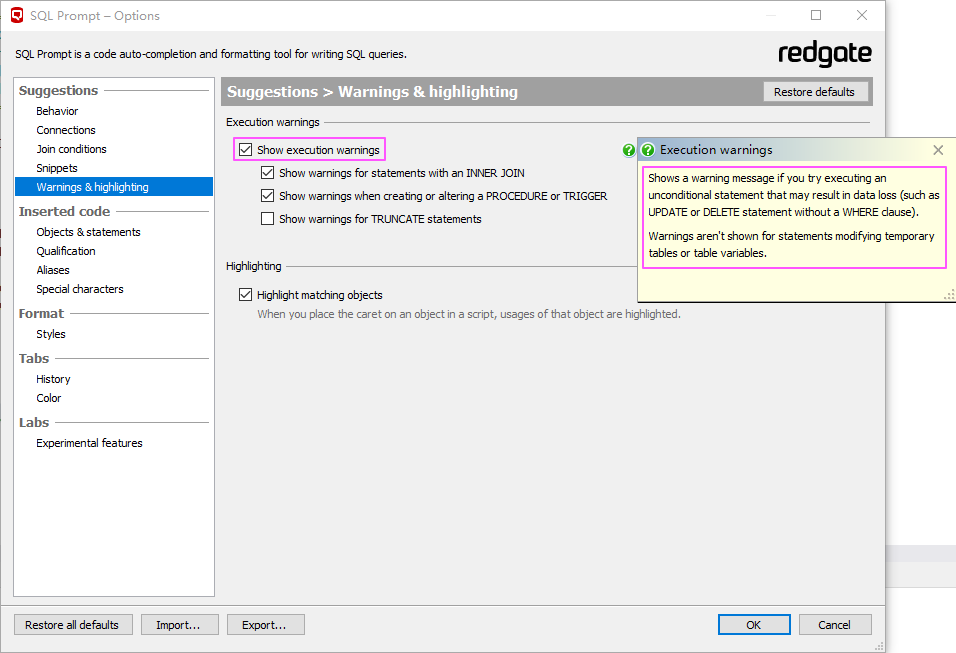Click the 'SQL Prompt is a code auto-completion' description
956x653 pixels.
pyautogui.click(x=211, y=54)
